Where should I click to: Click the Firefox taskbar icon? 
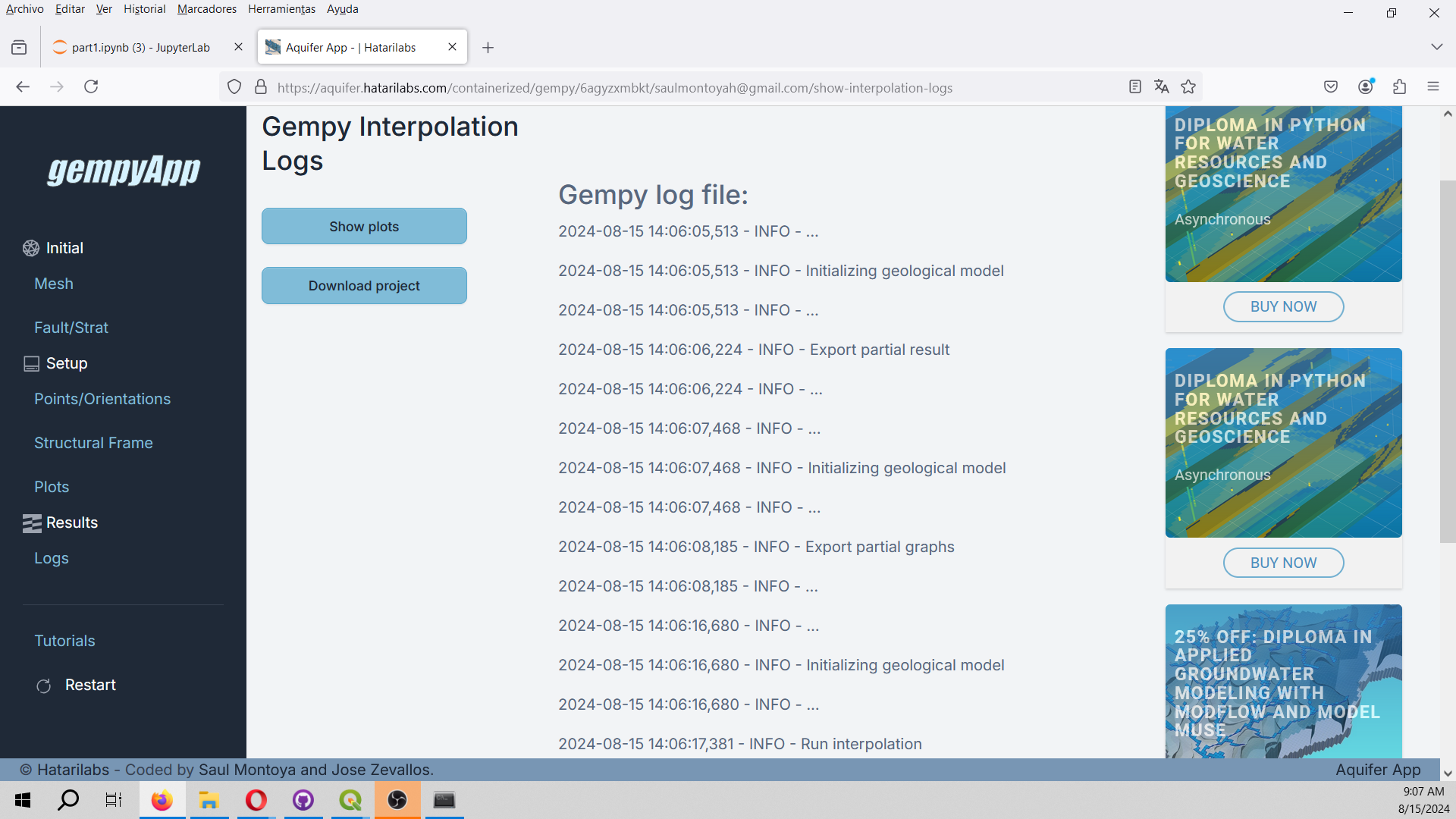click(x=162, y=800)
